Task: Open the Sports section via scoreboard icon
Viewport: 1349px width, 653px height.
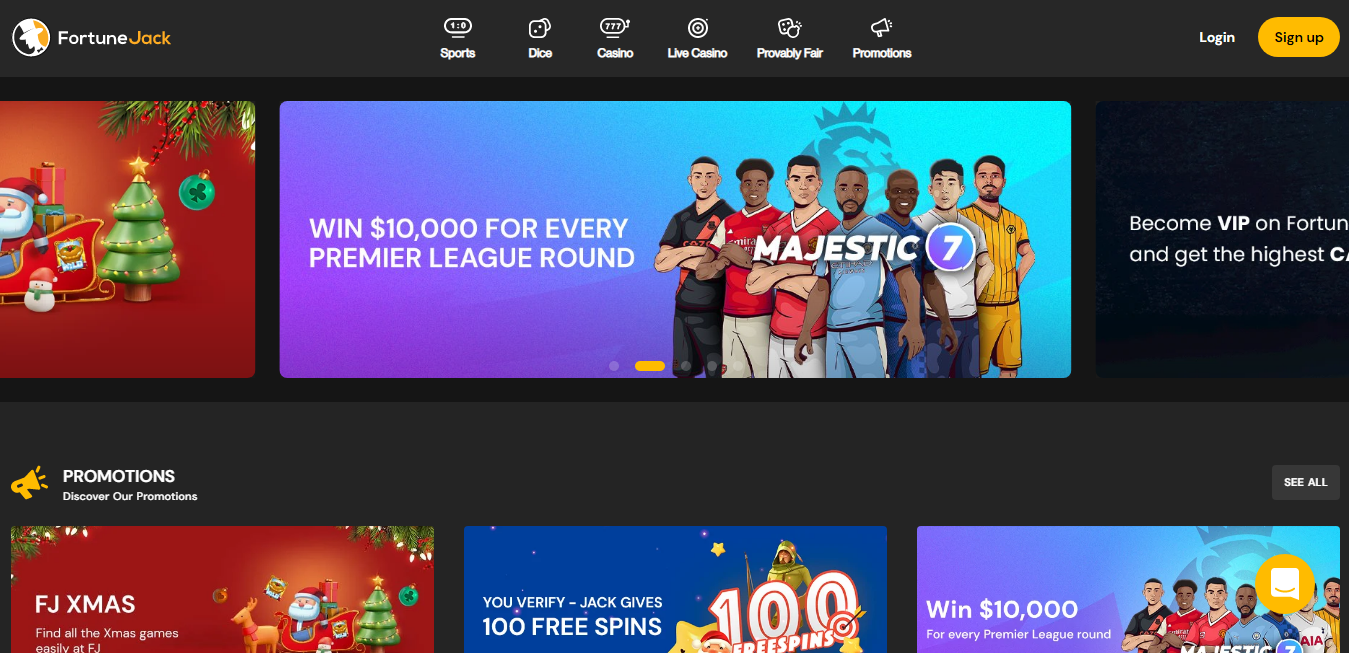Action: [x=458, y=39]
